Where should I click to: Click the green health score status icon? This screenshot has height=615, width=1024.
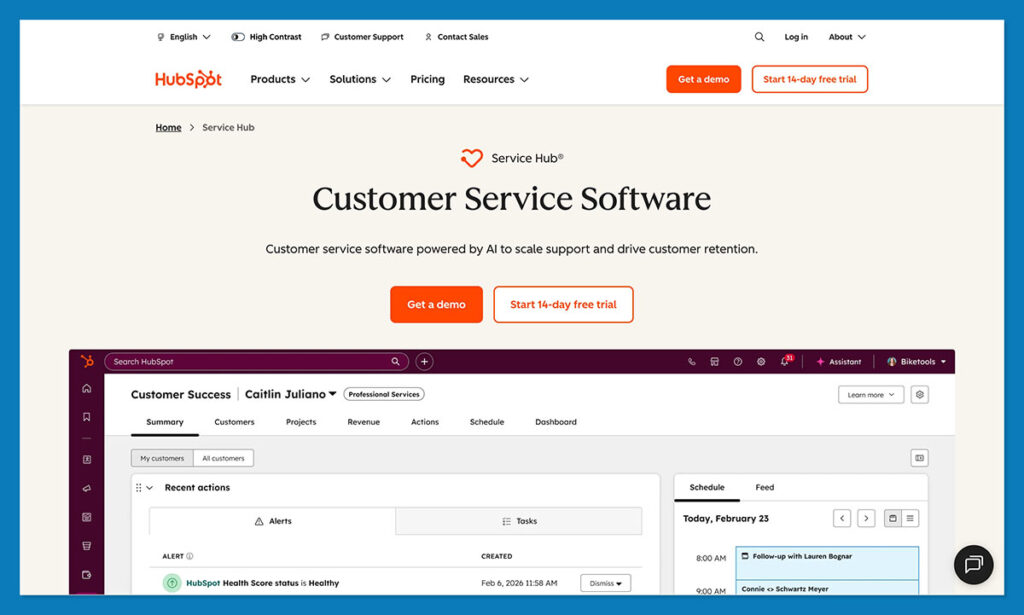[x=172, y=583]
